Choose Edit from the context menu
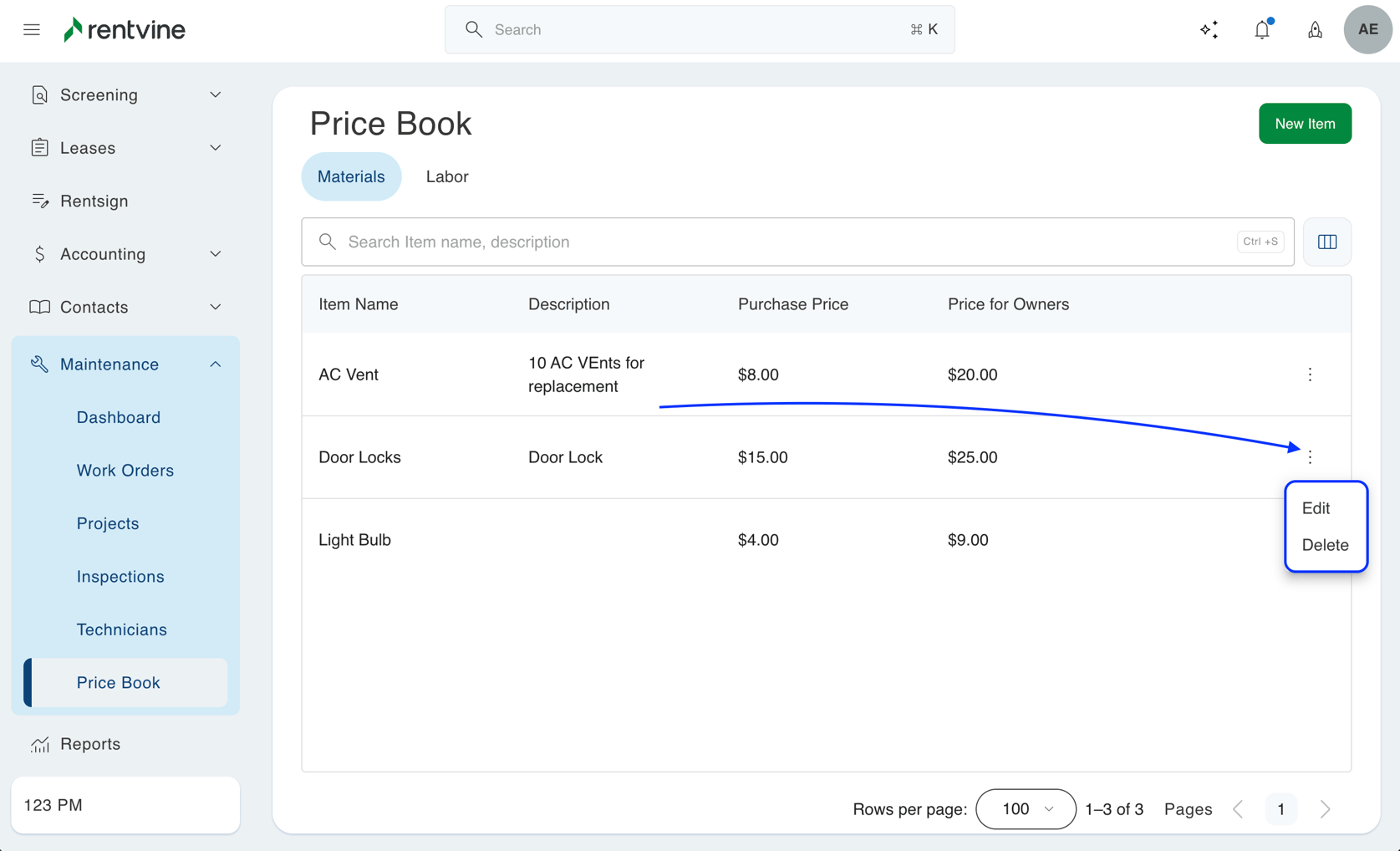This screenshot has width=1400, height=851. click(1316, 508)
